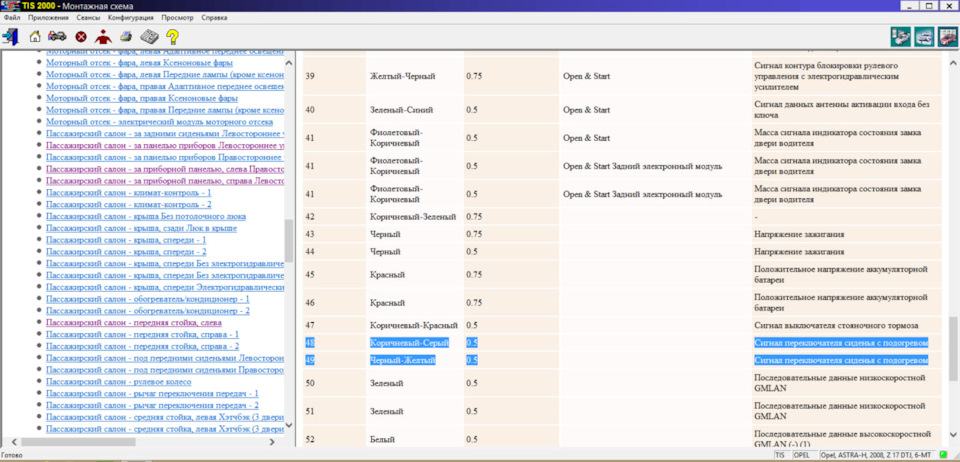Open link Пассажирский салон - рулевое колесо
Screen dimensions: 960x462
point(118,382)
